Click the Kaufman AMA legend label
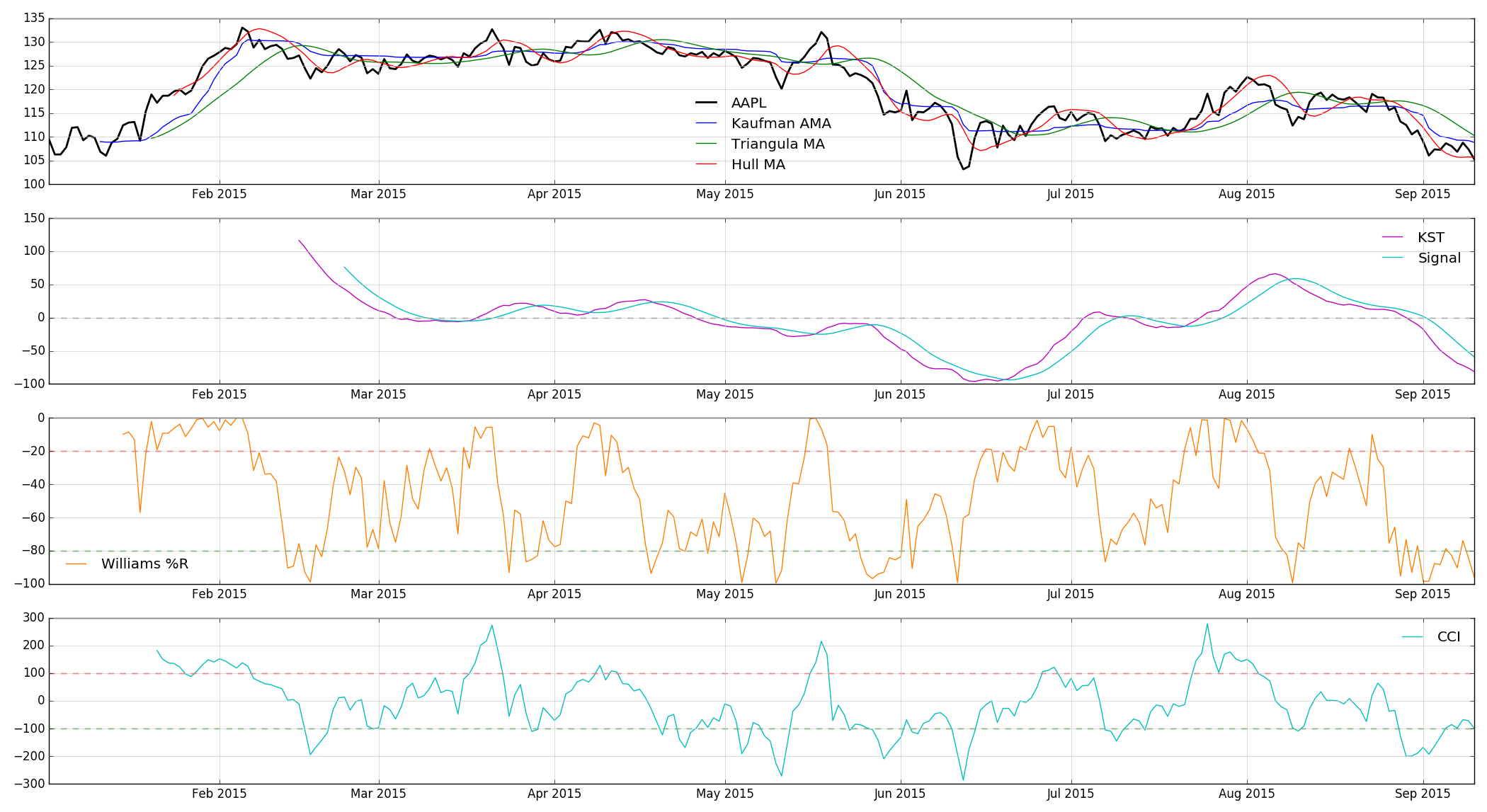The image size is (1487, 812). 780,124
